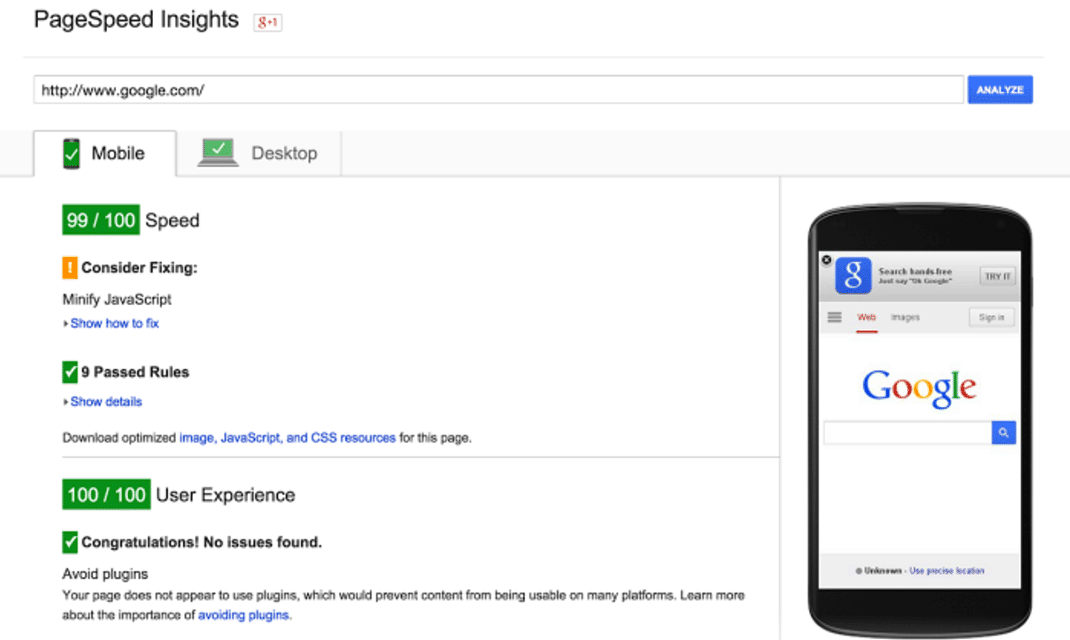Viewport: 1070px width, 640px height.
Task: Click the 99 / 100 Speed score badge
Action: [101, 221]
